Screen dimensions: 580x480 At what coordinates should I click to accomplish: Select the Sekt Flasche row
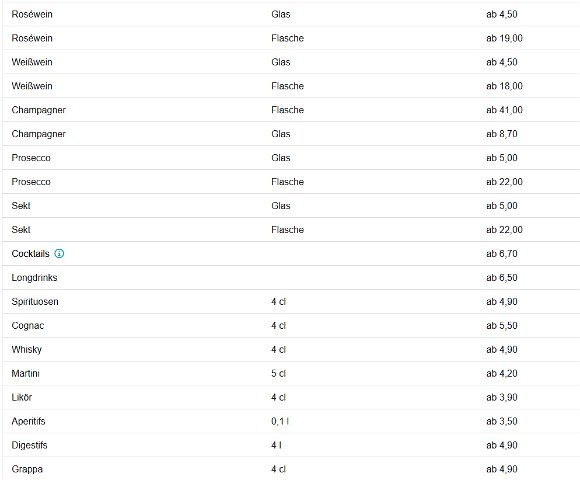pyautogui.click(x=291, y=230)
